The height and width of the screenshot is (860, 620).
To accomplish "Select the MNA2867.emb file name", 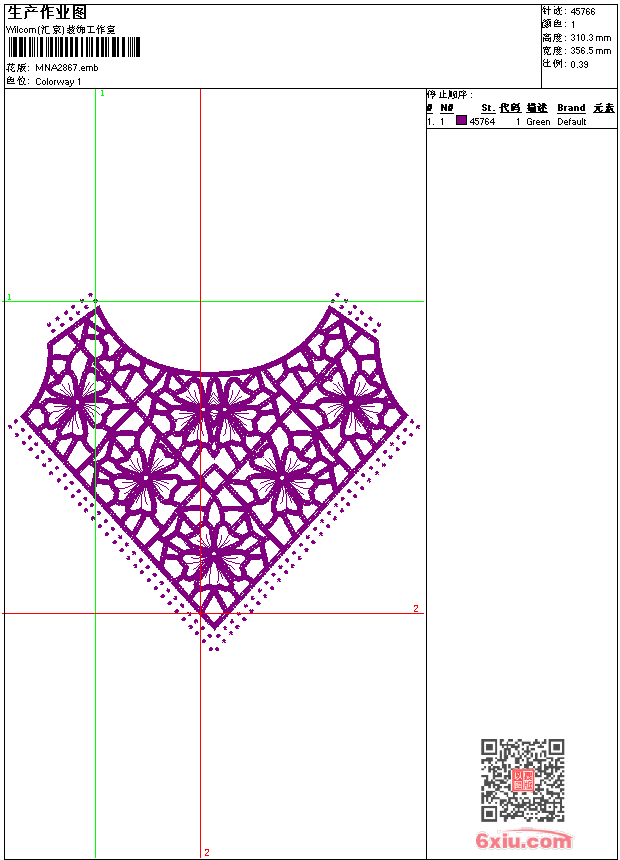I will coord(66,68).
